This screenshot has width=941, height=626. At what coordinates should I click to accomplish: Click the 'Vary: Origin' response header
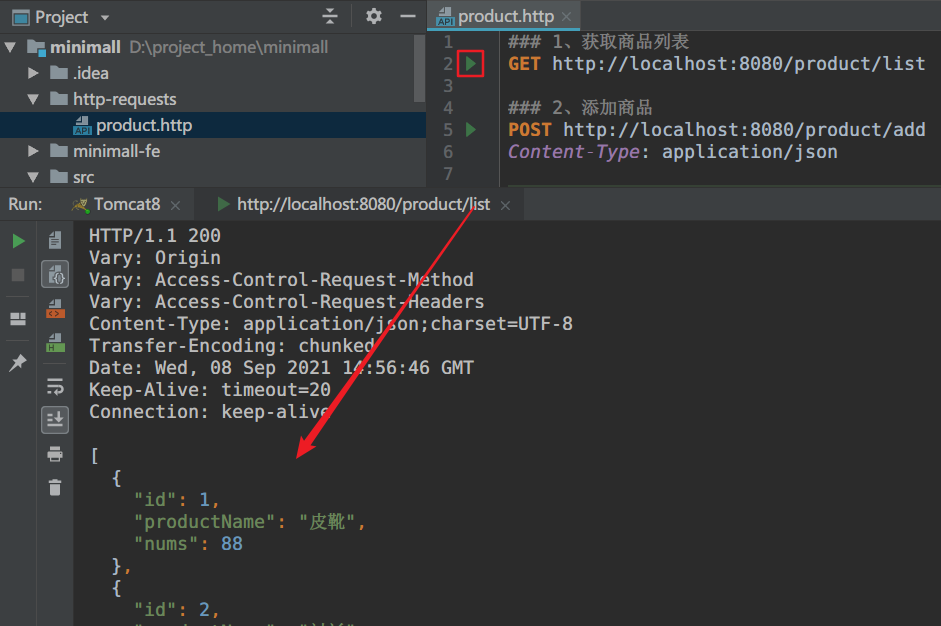pos(155,257)
